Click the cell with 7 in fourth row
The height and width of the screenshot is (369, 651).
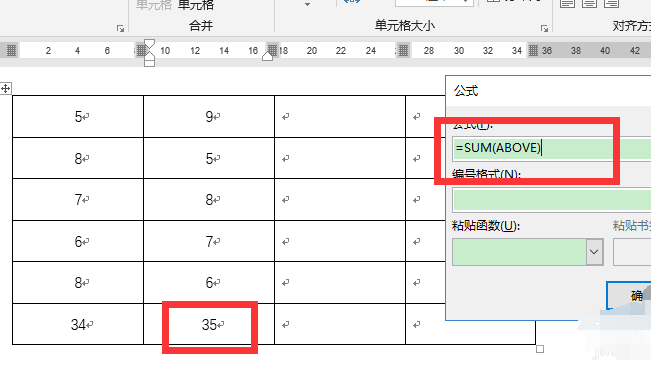tap(209, 241)
